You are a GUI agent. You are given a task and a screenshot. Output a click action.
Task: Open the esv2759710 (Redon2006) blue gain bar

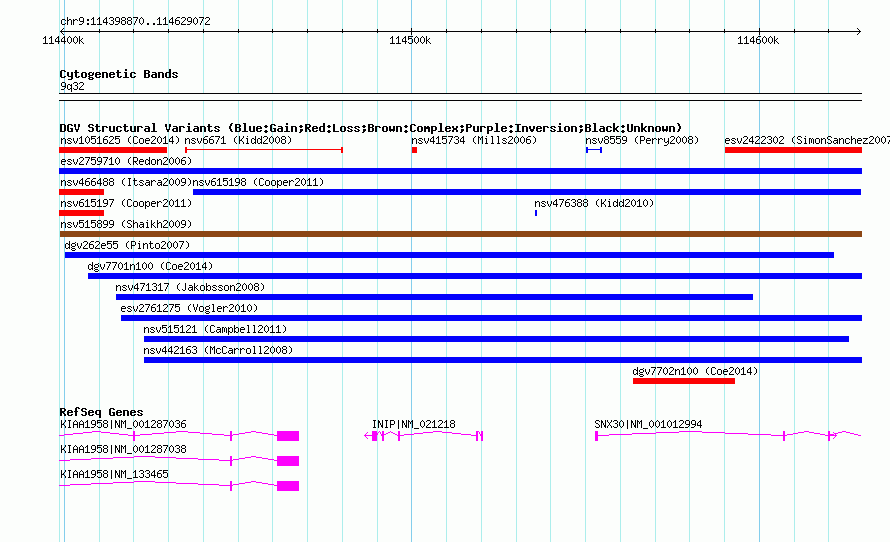[460, 171]
